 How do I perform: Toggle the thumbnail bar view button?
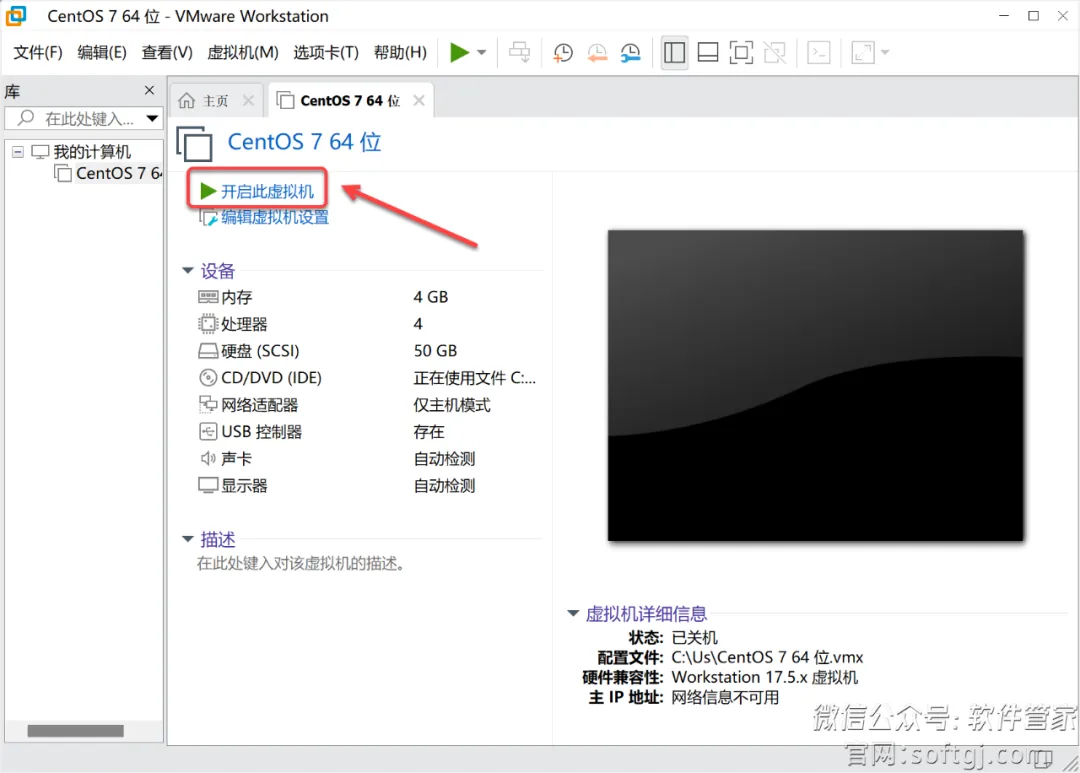(708, 52)
